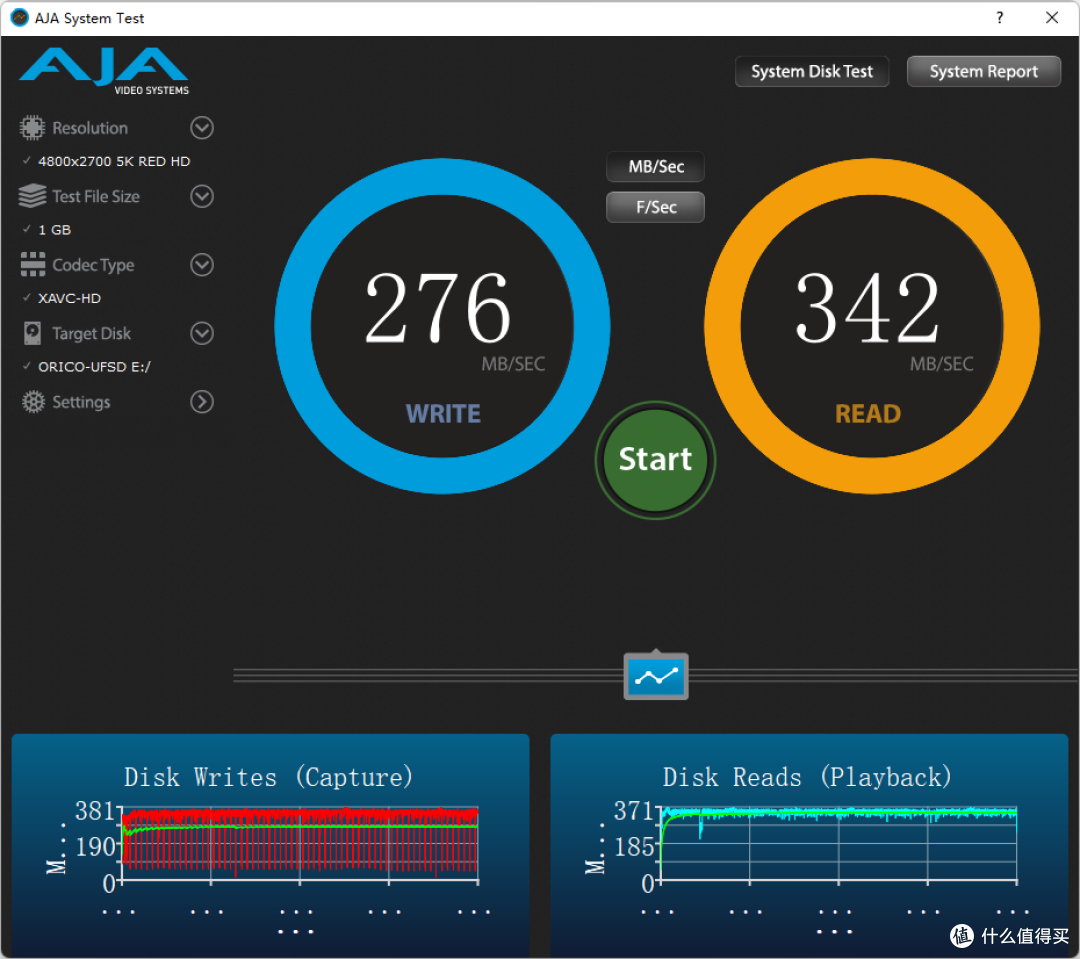Image resolution: width=1080 pixels, height=959 pixels.
Task: Click the WRITE gauge label
Action: pyautogui.click(x=443, y=414)
